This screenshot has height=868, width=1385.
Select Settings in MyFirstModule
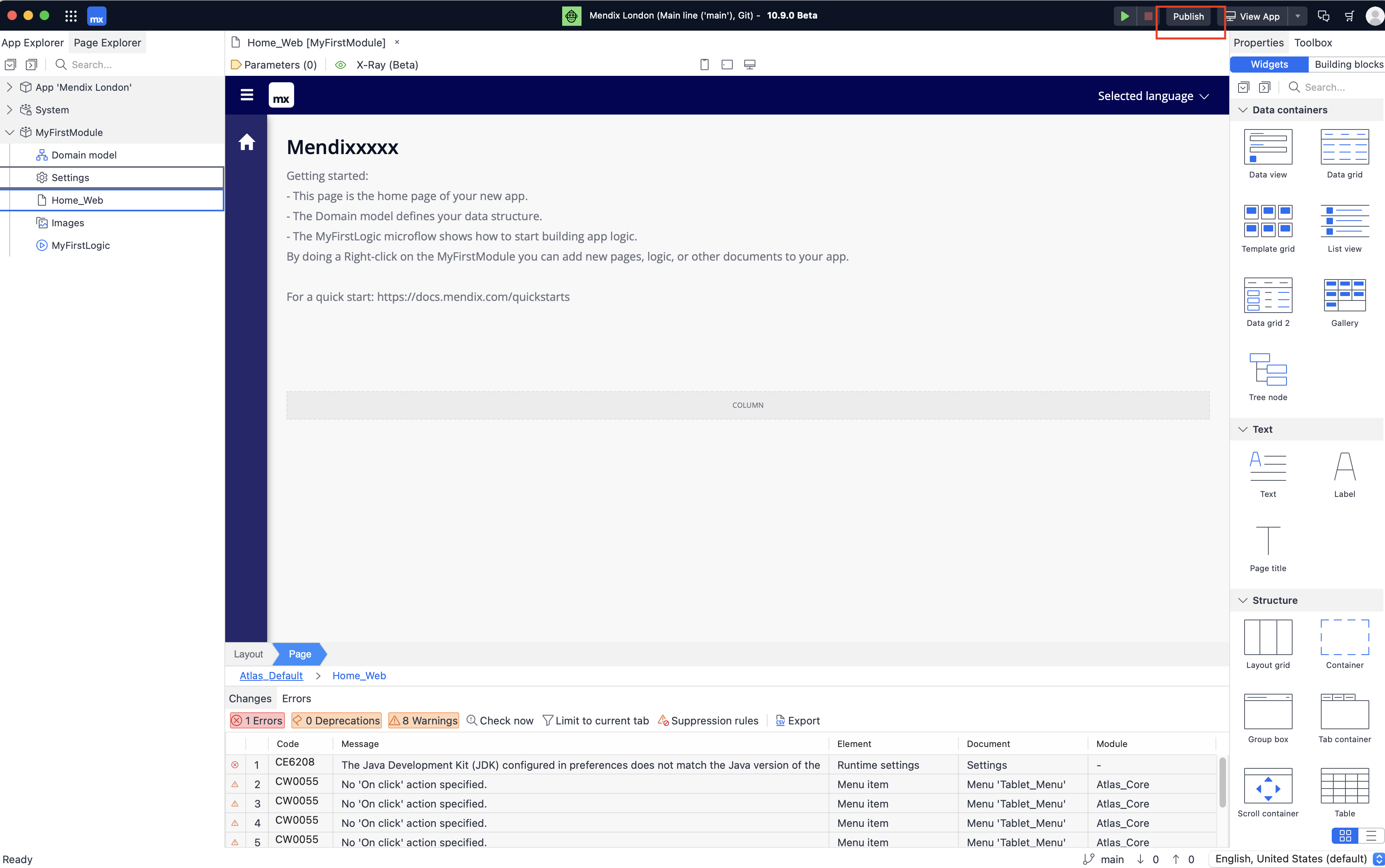coord(112,177)
